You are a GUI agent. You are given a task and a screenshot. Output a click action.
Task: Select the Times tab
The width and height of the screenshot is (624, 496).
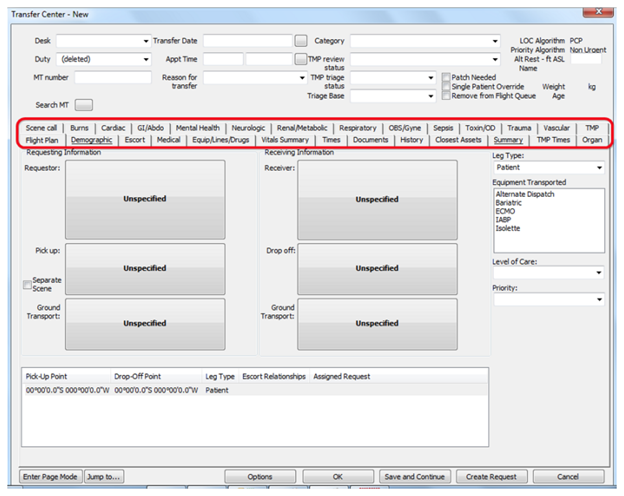click(331, 140)
